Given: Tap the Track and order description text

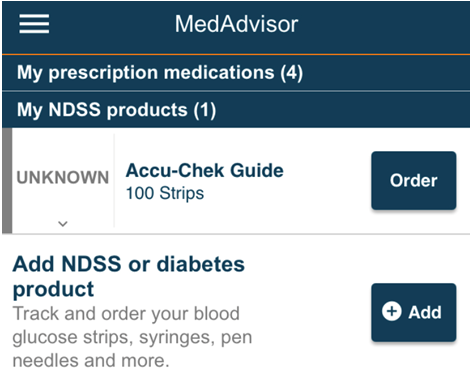Looking at the screenshot, I should coord(132,337).
